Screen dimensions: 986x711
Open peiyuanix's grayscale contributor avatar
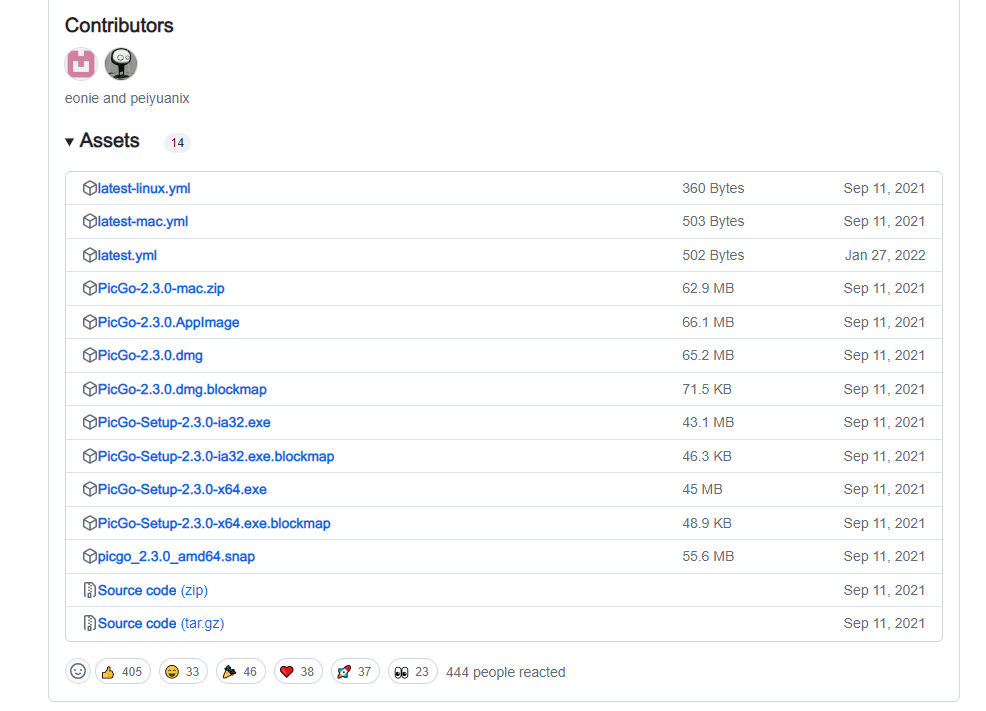121,63
